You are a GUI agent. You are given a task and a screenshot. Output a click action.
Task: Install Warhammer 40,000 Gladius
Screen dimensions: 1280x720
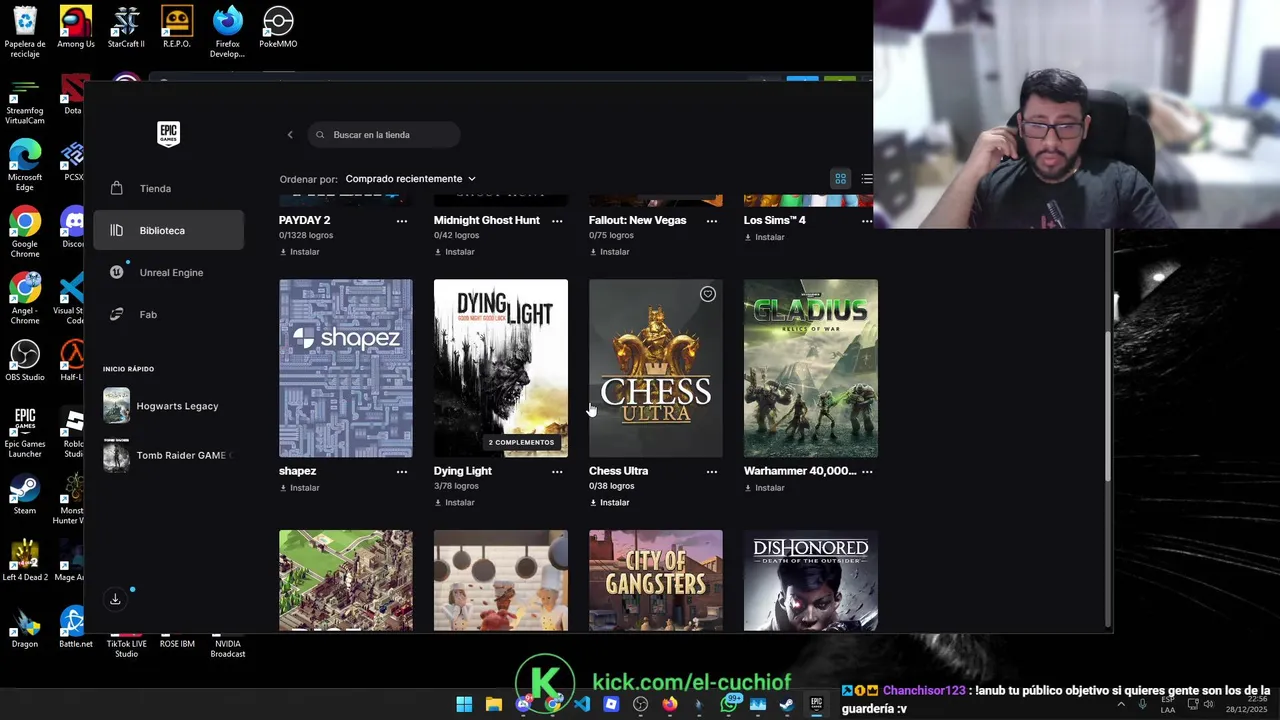764,488
